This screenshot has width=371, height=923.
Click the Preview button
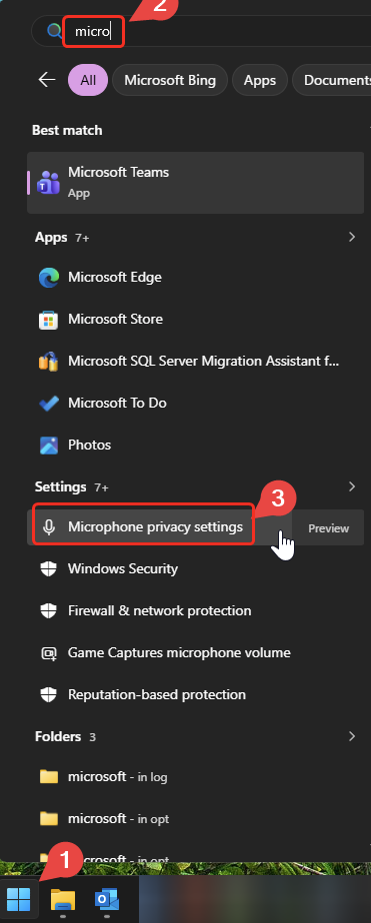pyautogui.click(x=329, y=529)
